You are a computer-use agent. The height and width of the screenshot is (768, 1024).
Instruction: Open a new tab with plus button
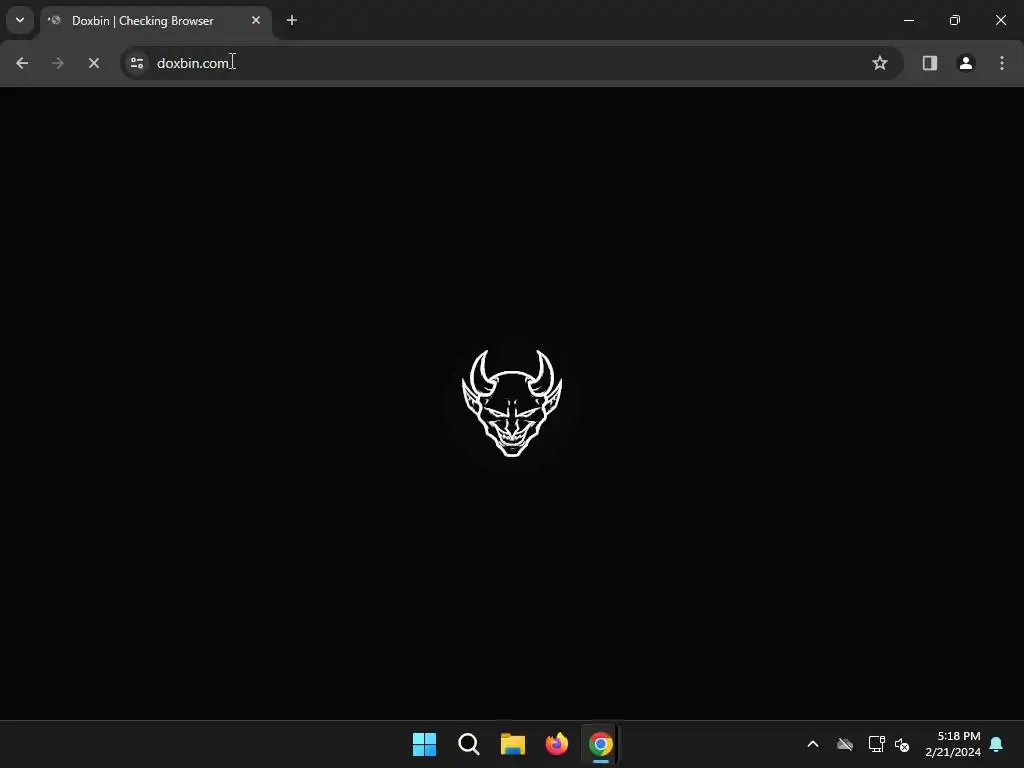(x=292, y=20)
